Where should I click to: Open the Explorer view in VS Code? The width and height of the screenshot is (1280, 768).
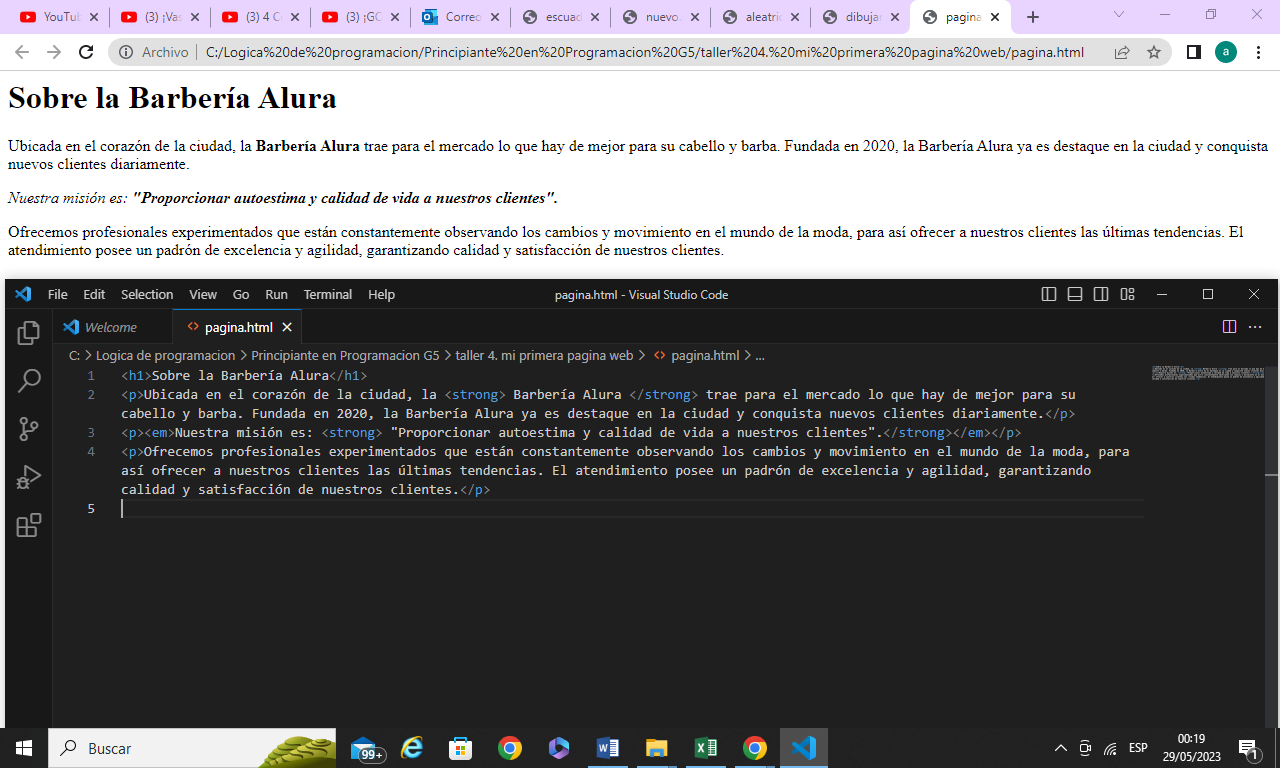28,333
